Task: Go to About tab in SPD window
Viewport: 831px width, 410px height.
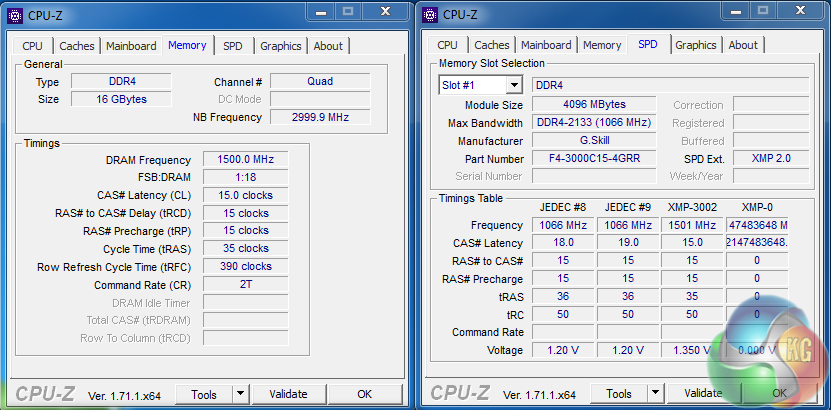Action: tap(743, 45)
